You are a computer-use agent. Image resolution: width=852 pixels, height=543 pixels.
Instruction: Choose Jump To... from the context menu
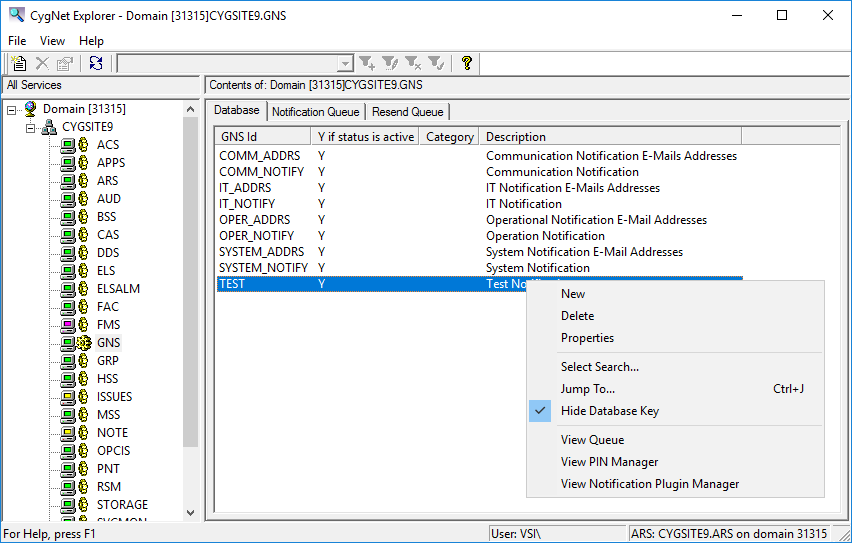[588, 389]
